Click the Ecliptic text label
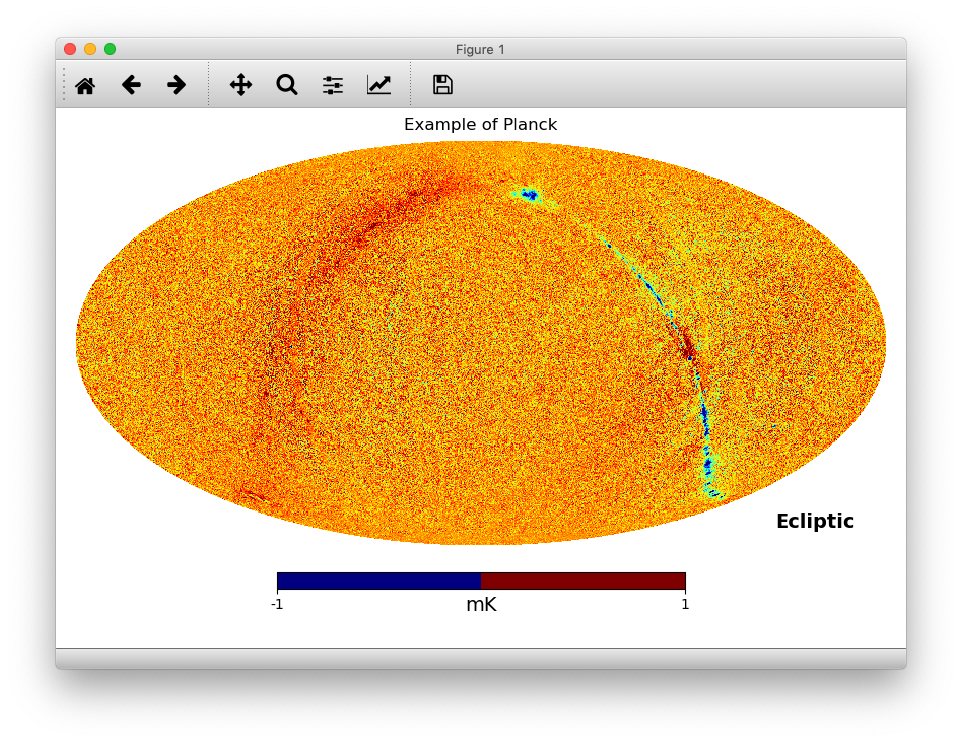 [815, 521]
